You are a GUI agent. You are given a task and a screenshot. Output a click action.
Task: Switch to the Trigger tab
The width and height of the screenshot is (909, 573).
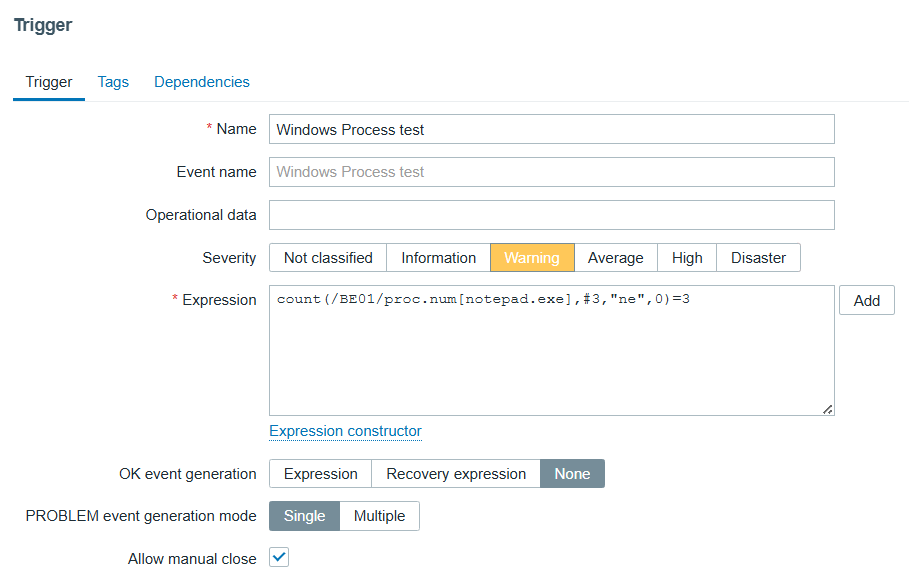49,82
